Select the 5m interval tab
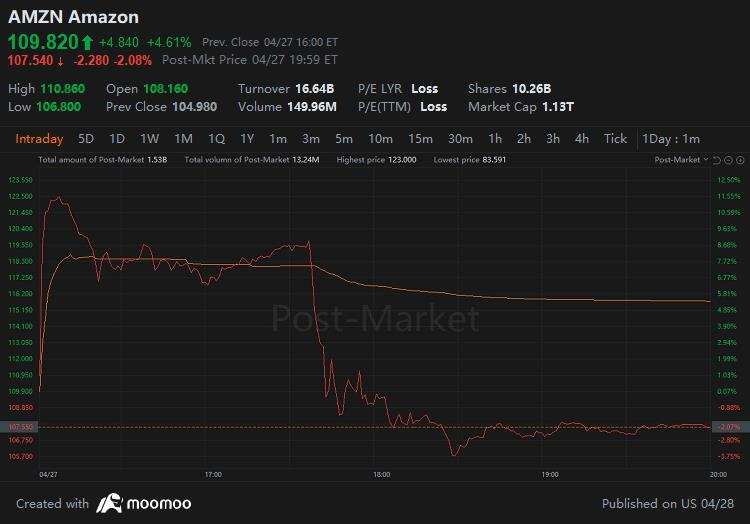This screenshot has width=750, height=524. [344, 139]
